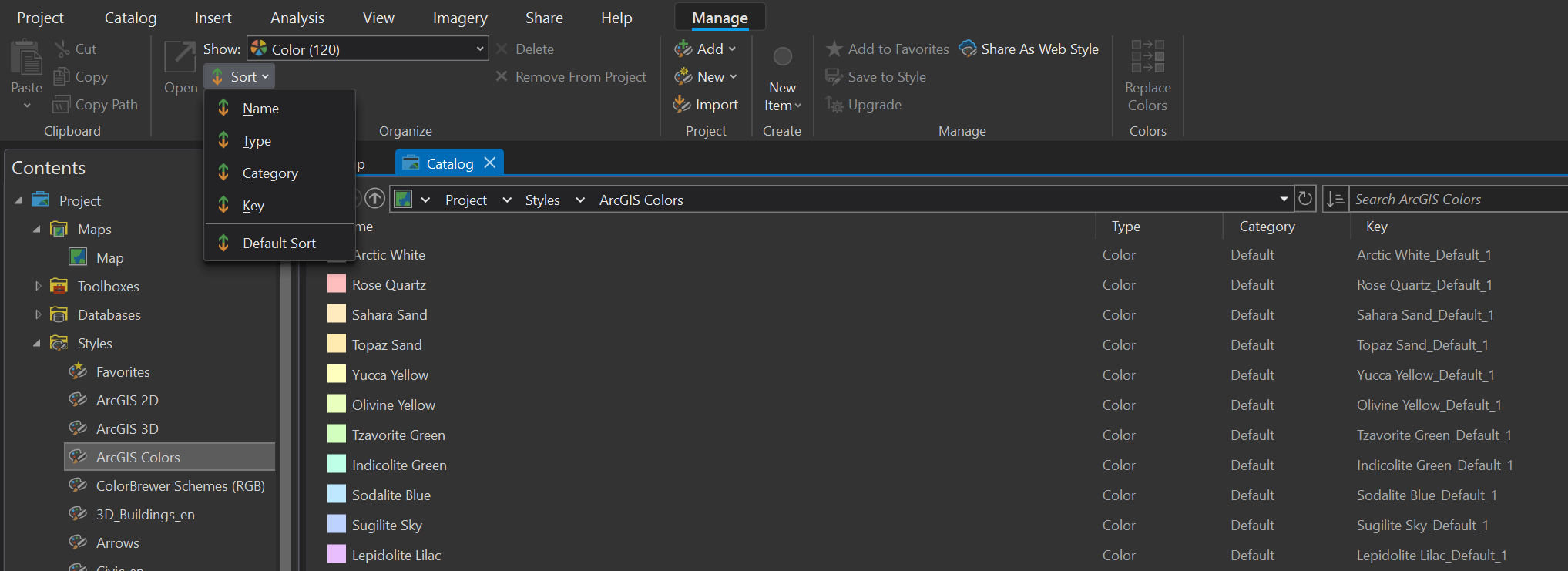Collapse the Sort dropdown button
Screen dimensions: 1568x571
point(240,76)
